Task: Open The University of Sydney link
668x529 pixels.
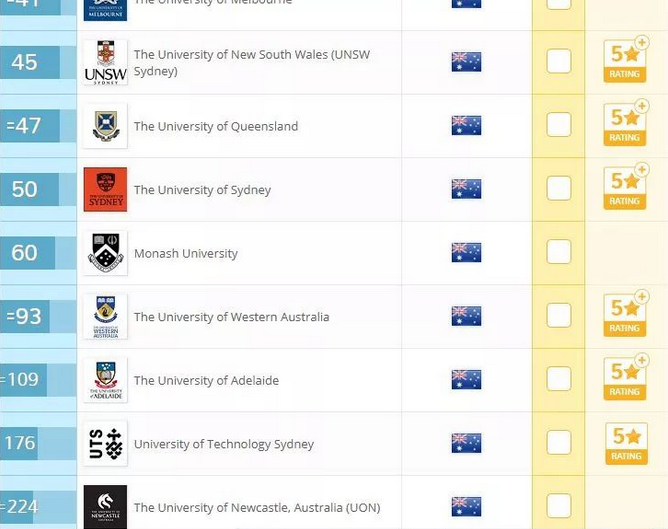Action: click(202, 190)
